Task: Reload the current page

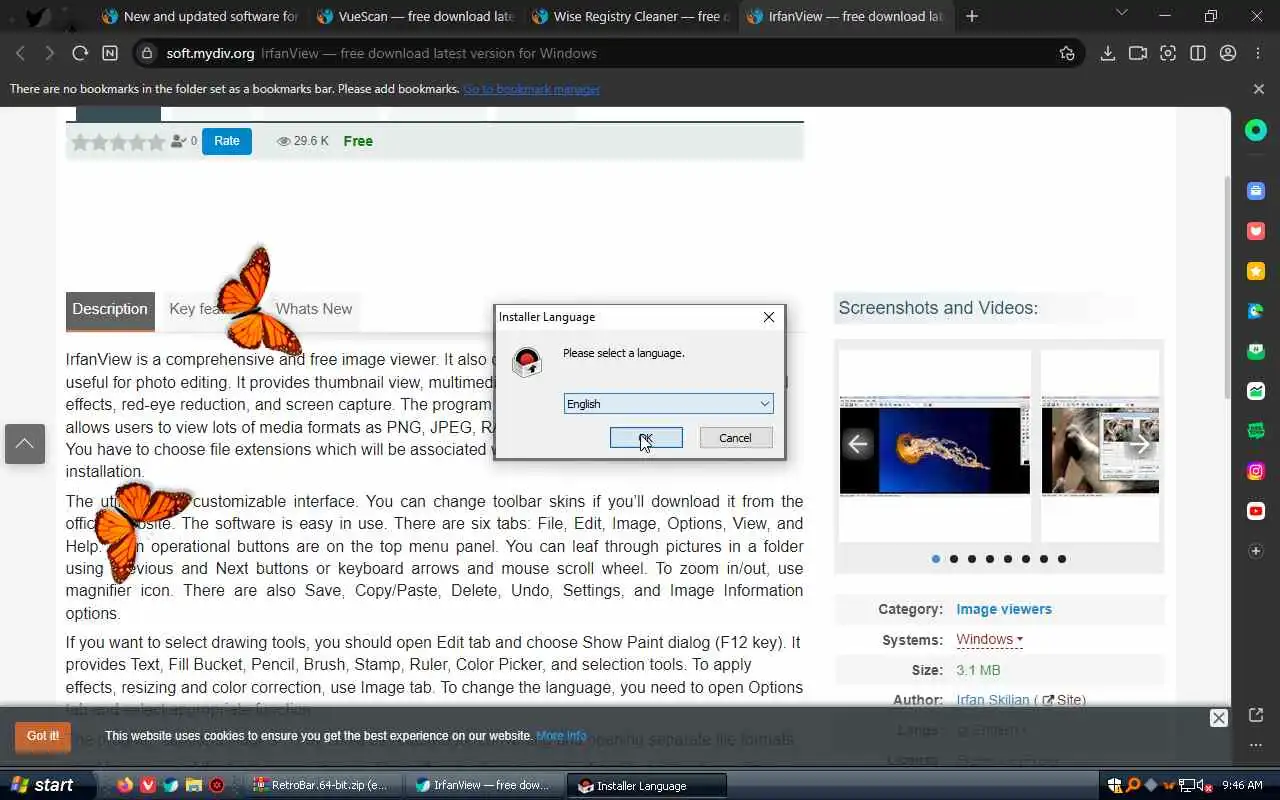Action: pos(80,53)
